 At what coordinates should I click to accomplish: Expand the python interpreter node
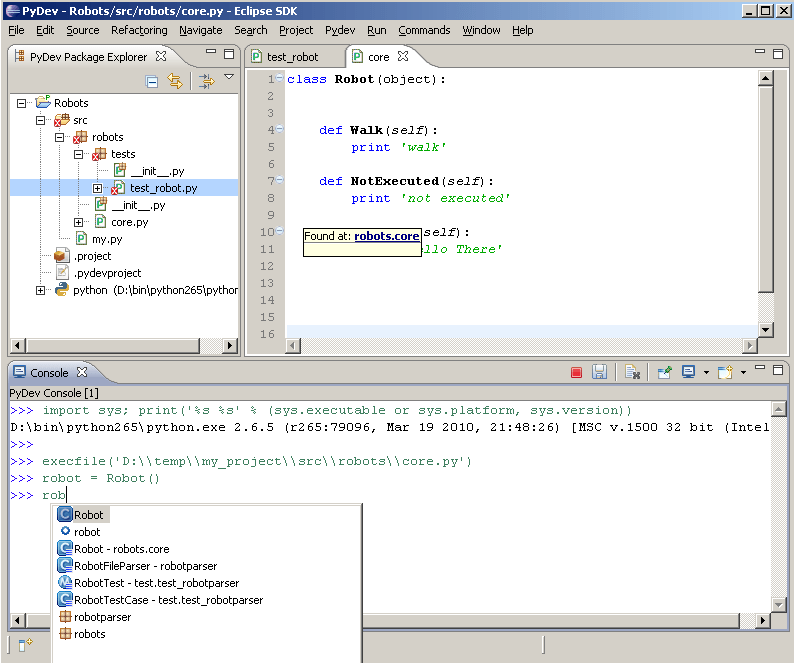click(x=41, y=290)
